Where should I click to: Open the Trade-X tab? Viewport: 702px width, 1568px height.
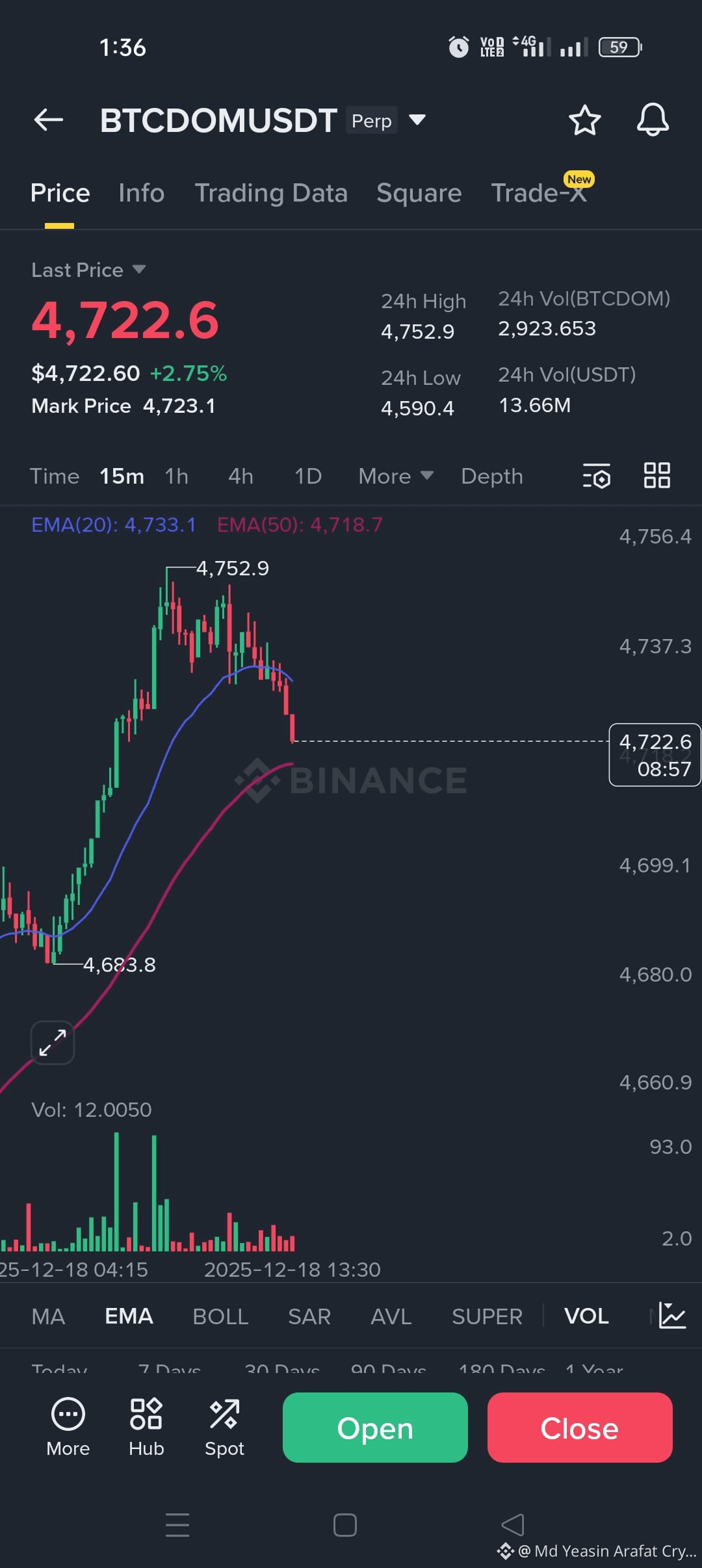click(x=539, y=193)
